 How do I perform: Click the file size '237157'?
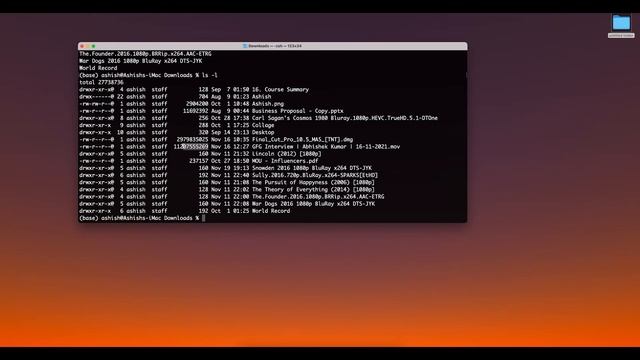point(199,161)
